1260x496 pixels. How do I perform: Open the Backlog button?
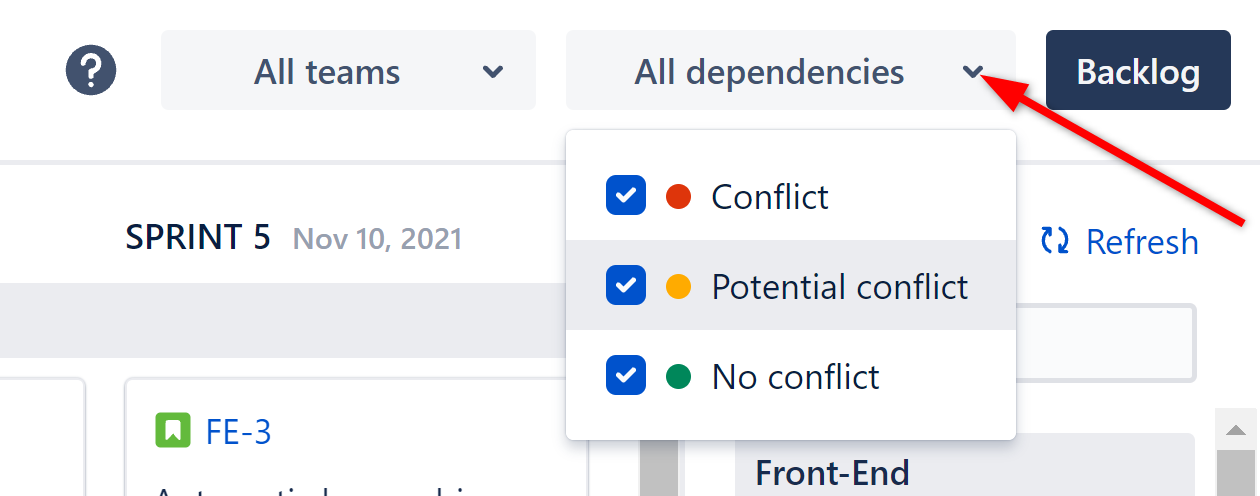[x=1138, y=70]
